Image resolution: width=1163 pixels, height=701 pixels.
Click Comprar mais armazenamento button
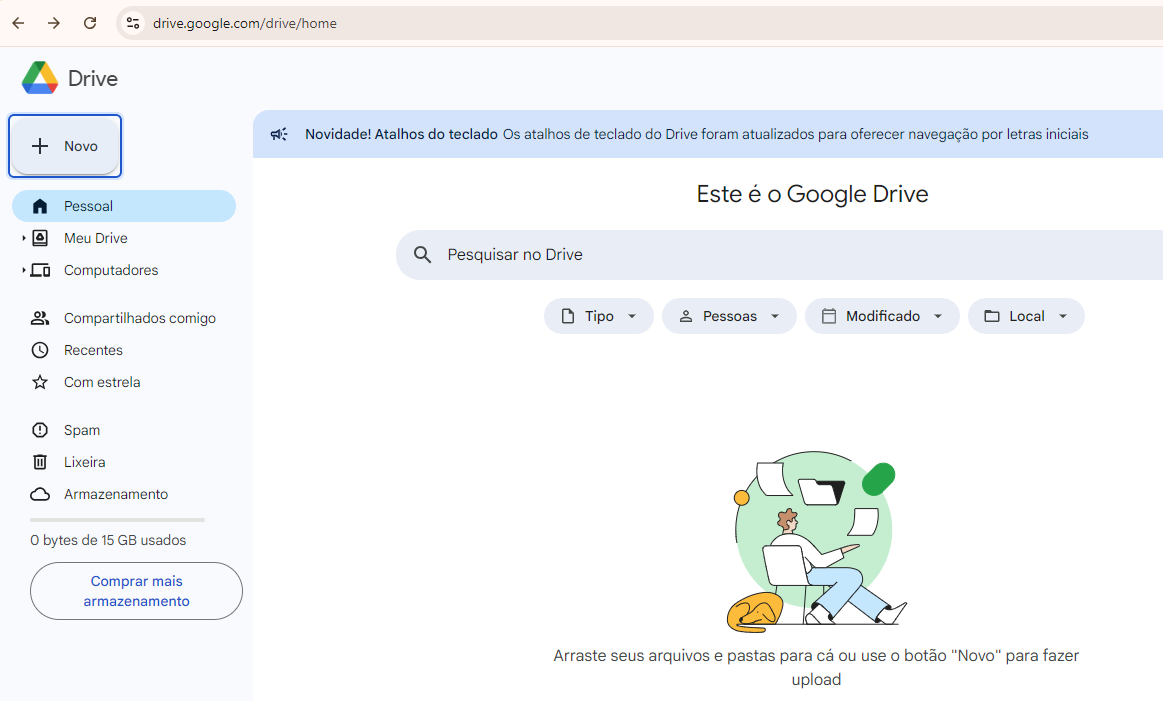pos(136,591)
